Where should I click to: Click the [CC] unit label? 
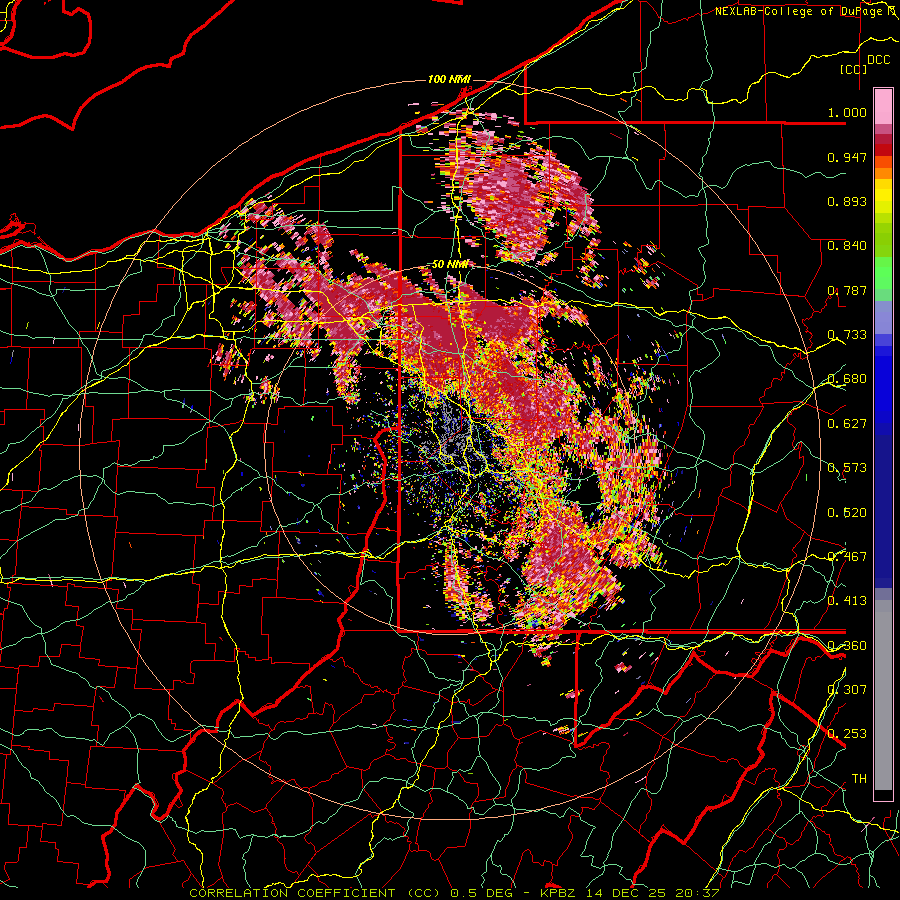point(854,69)
